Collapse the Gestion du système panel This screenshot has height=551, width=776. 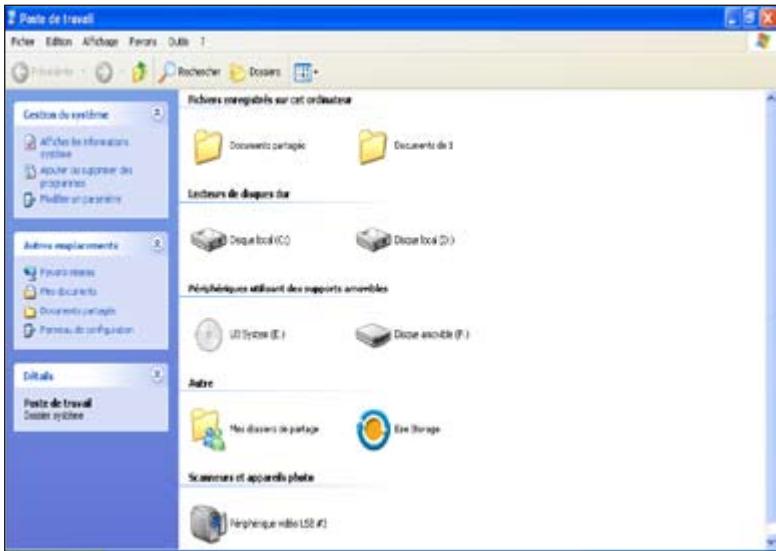click(157, 113)
